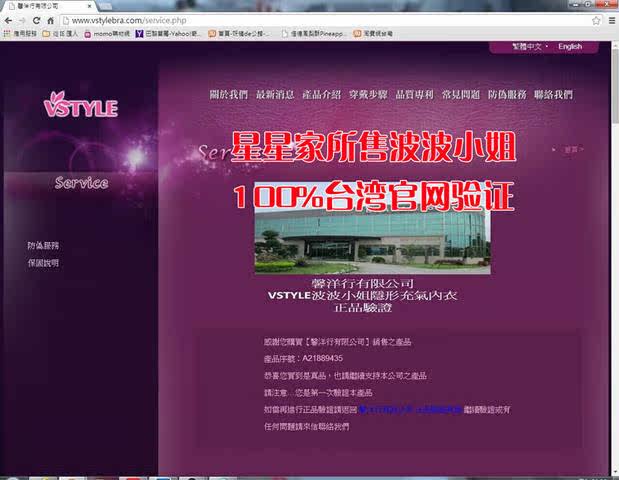619x480 pixels.
Task: Click the breadcrumb home link at right
Action: pos(571,150)
